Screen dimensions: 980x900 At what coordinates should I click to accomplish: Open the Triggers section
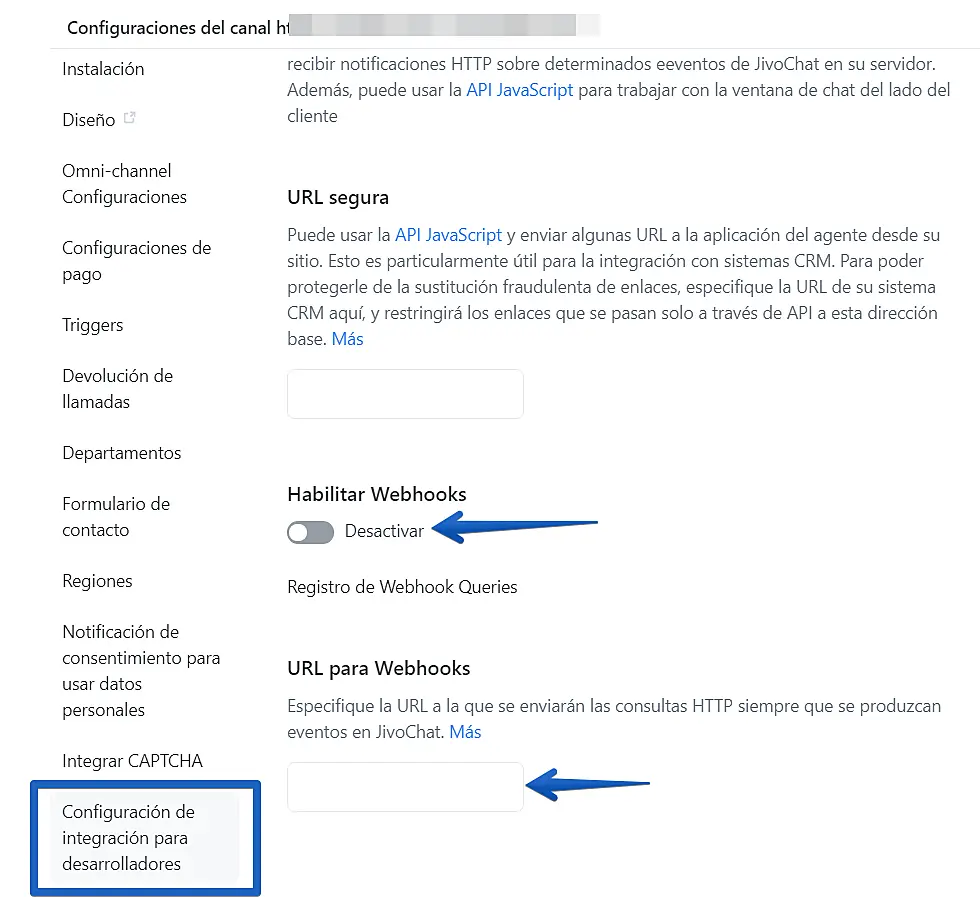pyautogui.click(x=93, y=325)
